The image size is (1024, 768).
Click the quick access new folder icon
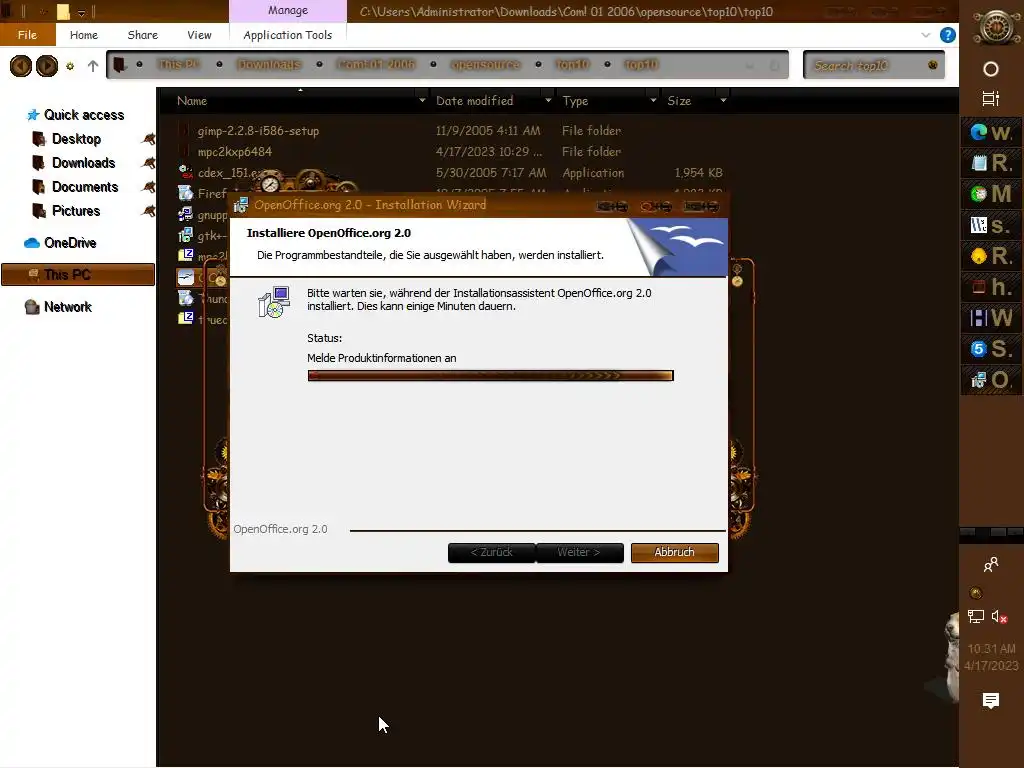click(63, 11)
